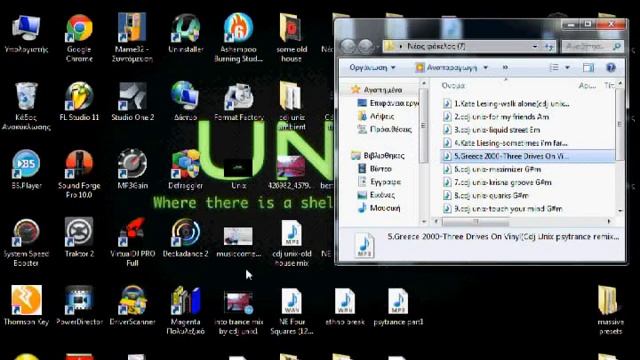The height and width of the screenshot is (360, 640).
Task: Select Pictures (Εικόνες) library
Action: tap(376, 195)
